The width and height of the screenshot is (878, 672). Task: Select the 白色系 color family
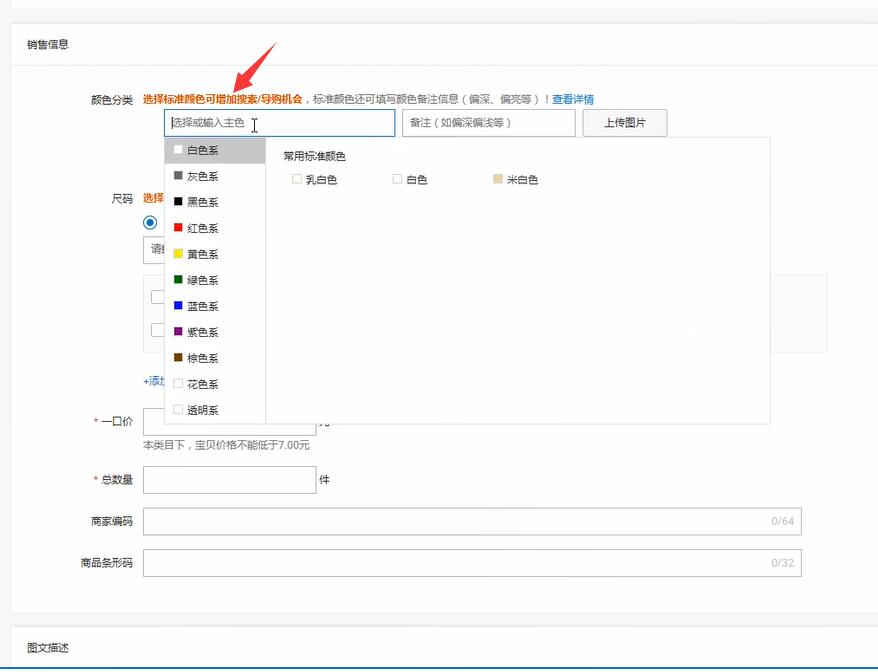click(202, 150)
